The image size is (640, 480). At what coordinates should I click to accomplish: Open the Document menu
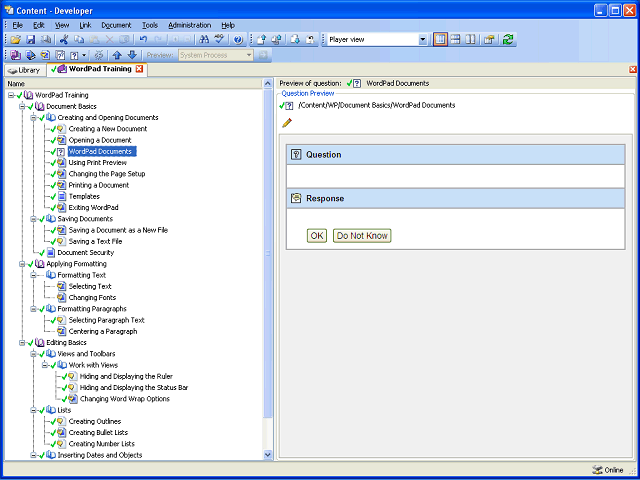[116, 25]
